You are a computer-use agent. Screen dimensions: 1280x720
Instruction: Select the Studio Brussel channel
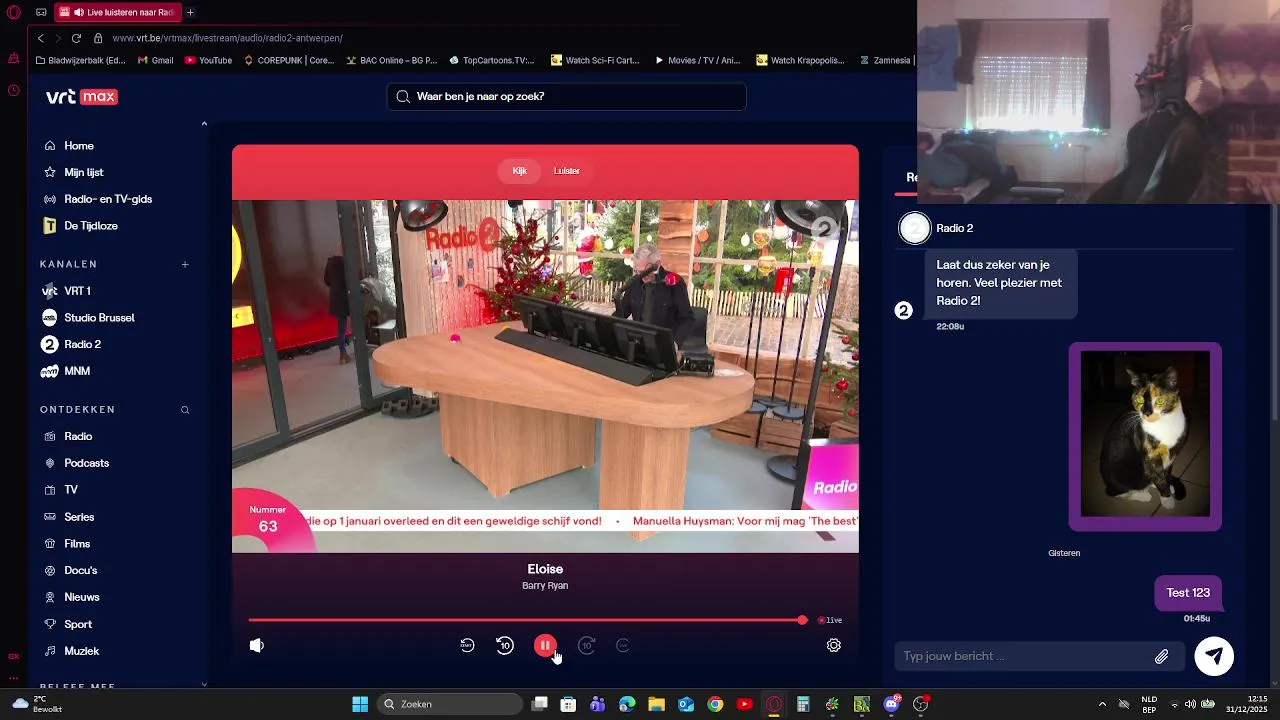99,318
